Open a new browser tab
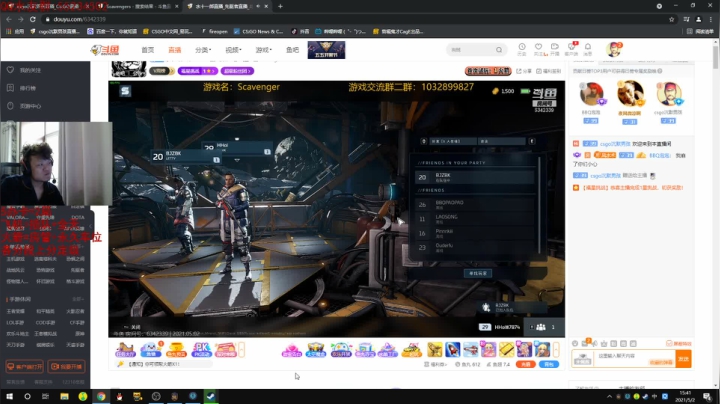 (280, 6)
